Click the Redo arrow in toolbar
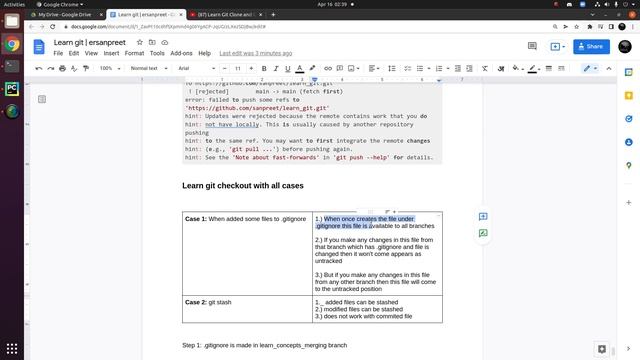Viewport: 640px width, 360px height. point(51,68)
